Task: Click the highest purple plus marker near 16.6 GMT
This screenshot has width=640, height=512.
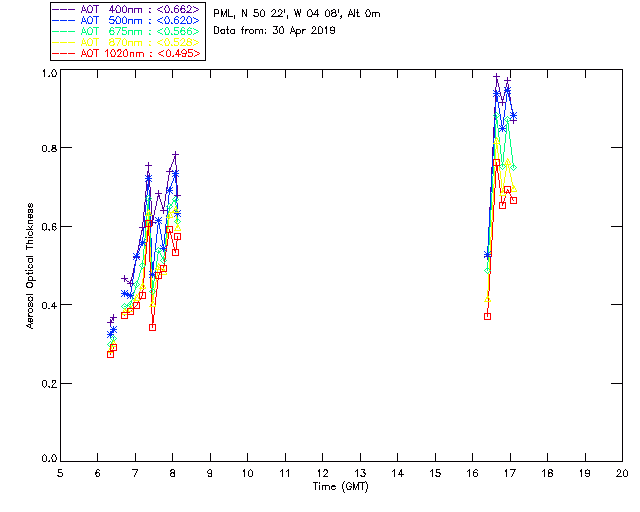Action: [497, 77]
